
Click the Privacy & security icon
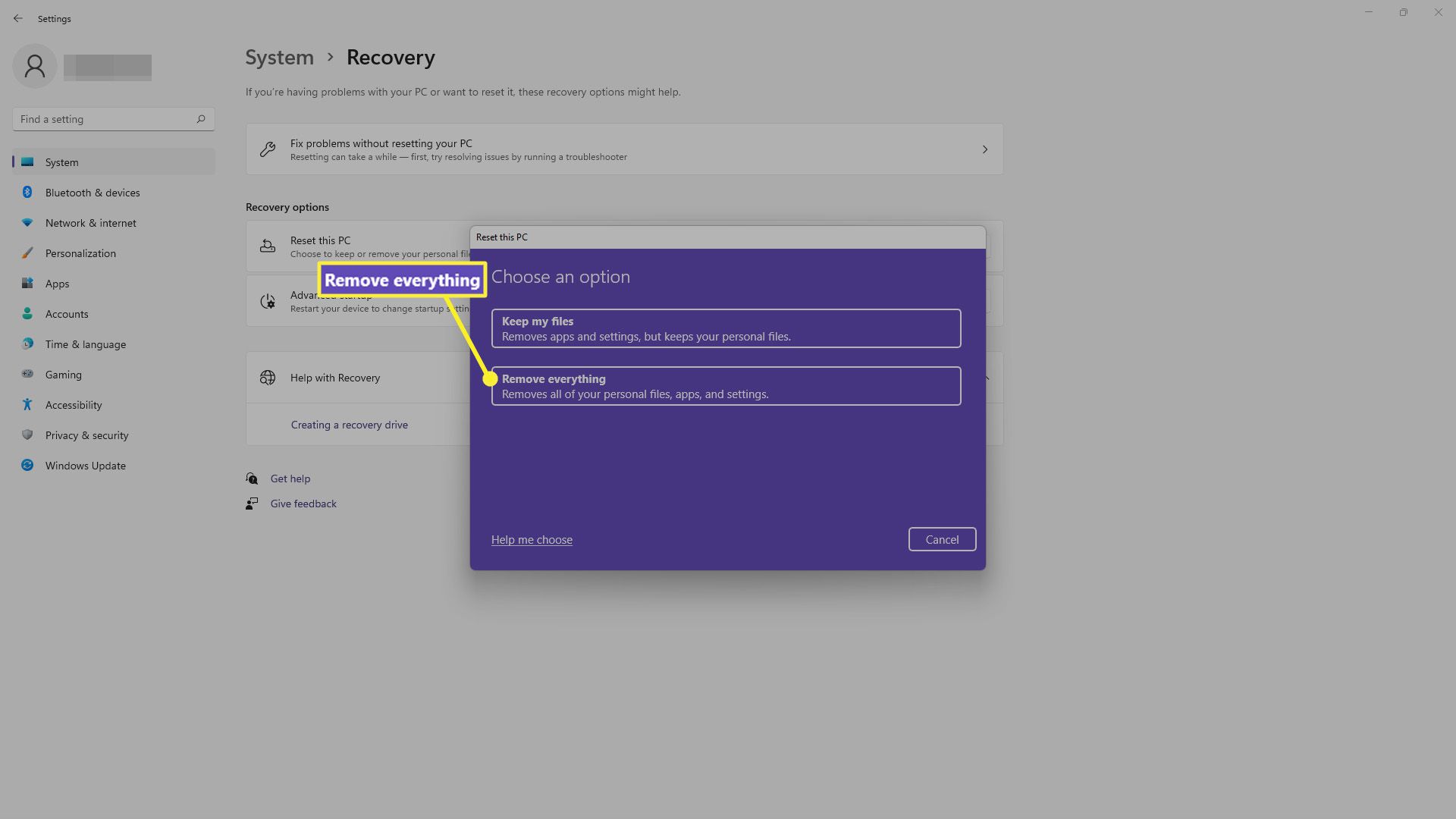coord(29,435)
